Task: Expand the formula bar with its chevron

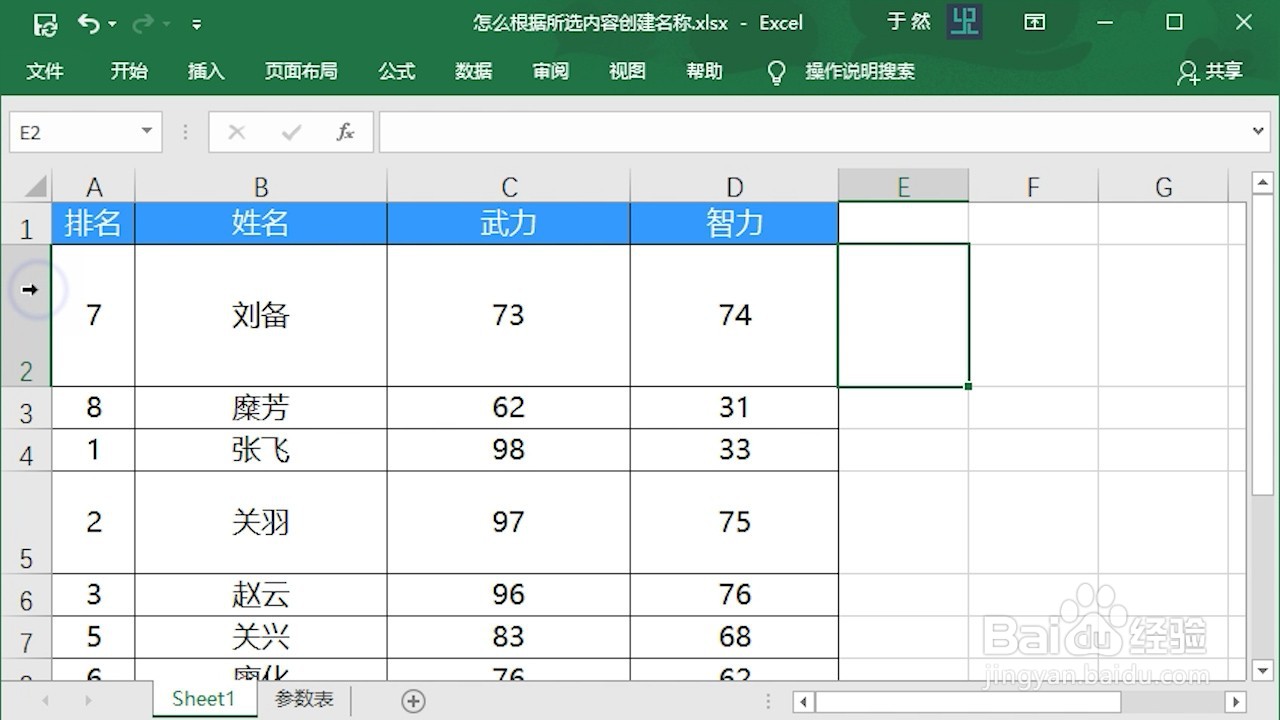Action: (1259, 131)
